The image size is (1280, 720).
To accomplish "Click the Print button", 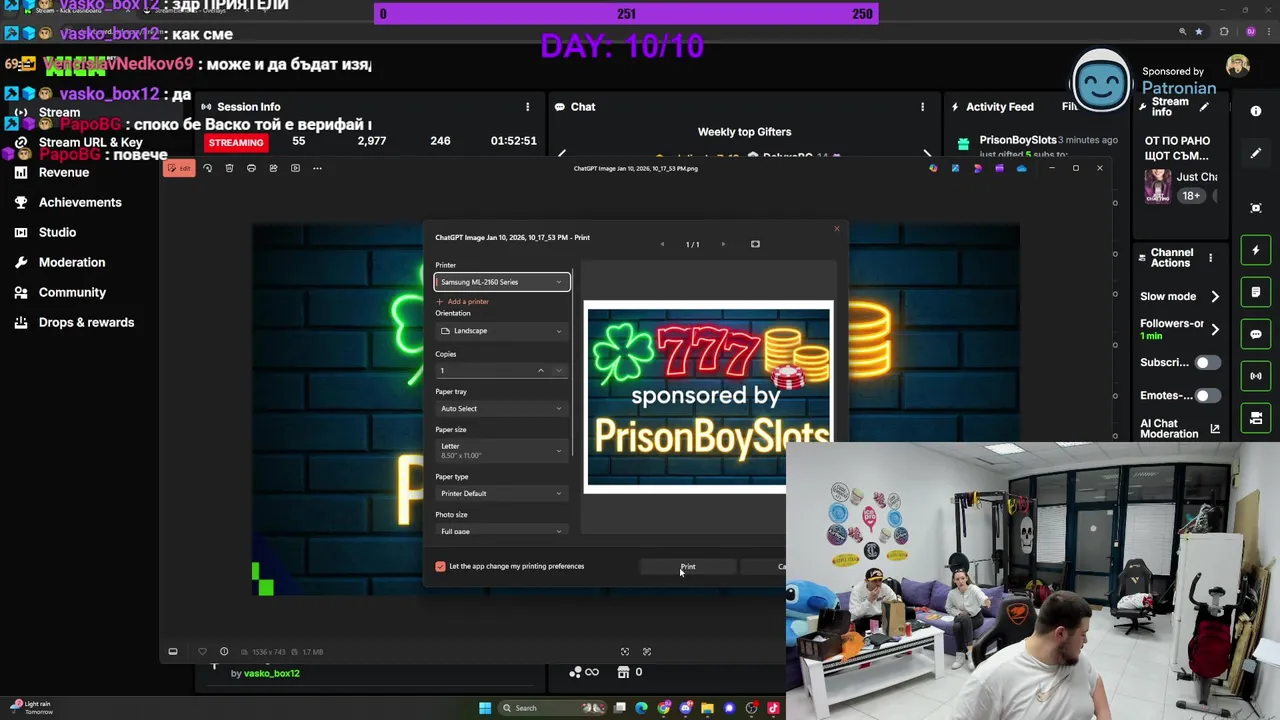I will click(688, 567).
